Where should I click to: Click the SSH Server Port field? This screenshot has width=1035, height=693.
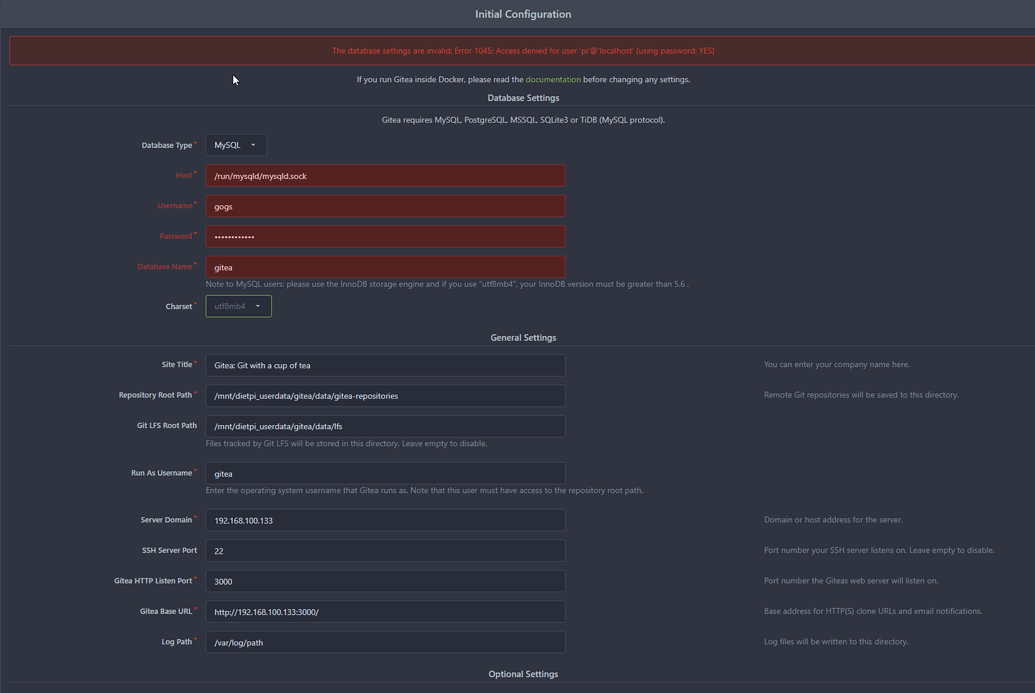pyautogui.click(x=385, y=551)
